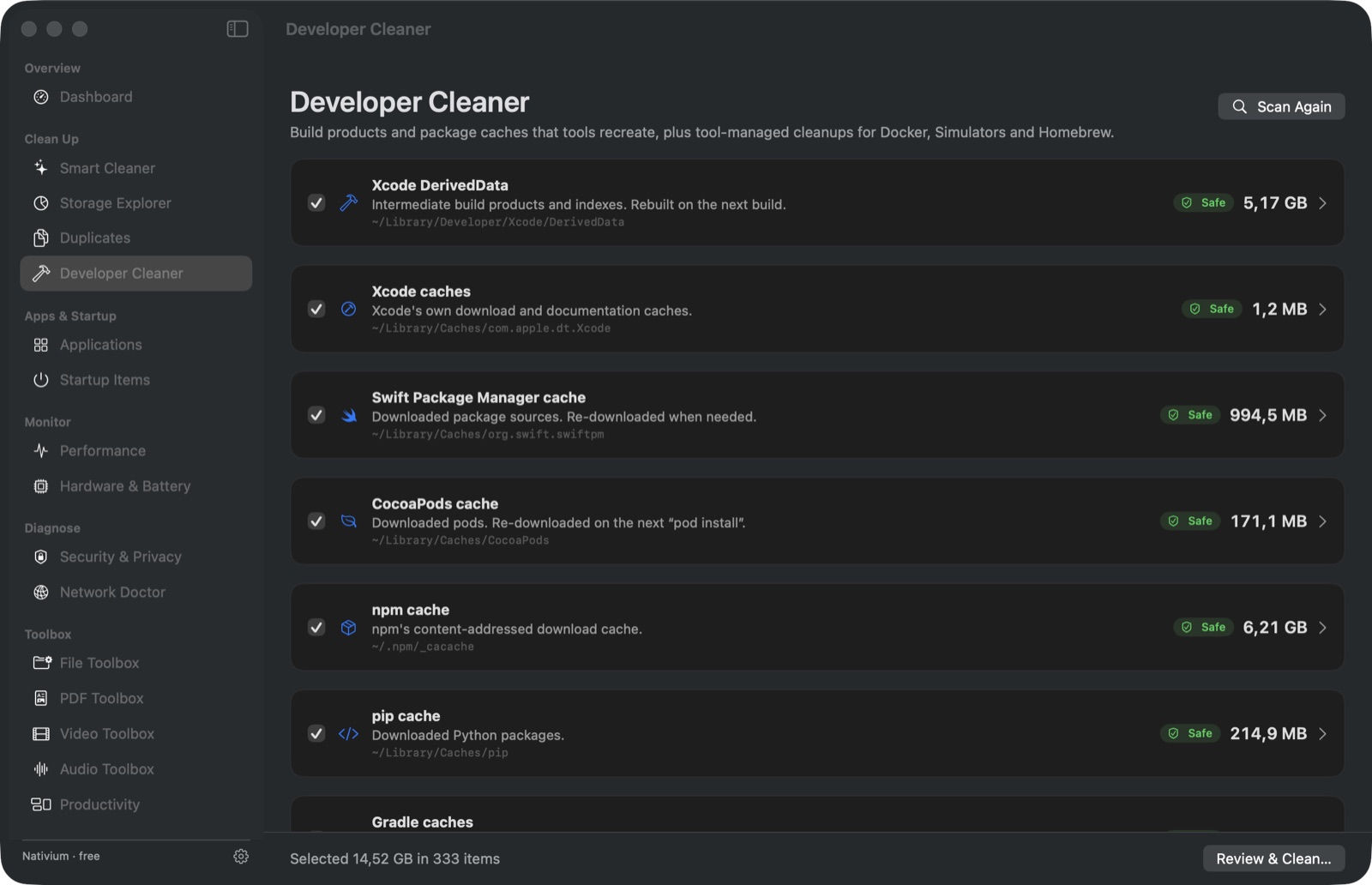1372x885 pixels.
Task: Toggle the npm cache checkbox
Action: 316,628
